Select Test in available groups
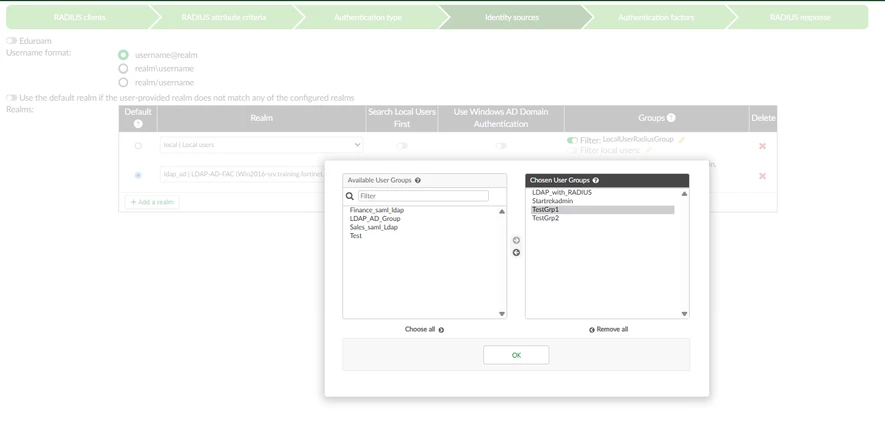This screenshot has height=443, width=885. [x=356, y=235]
